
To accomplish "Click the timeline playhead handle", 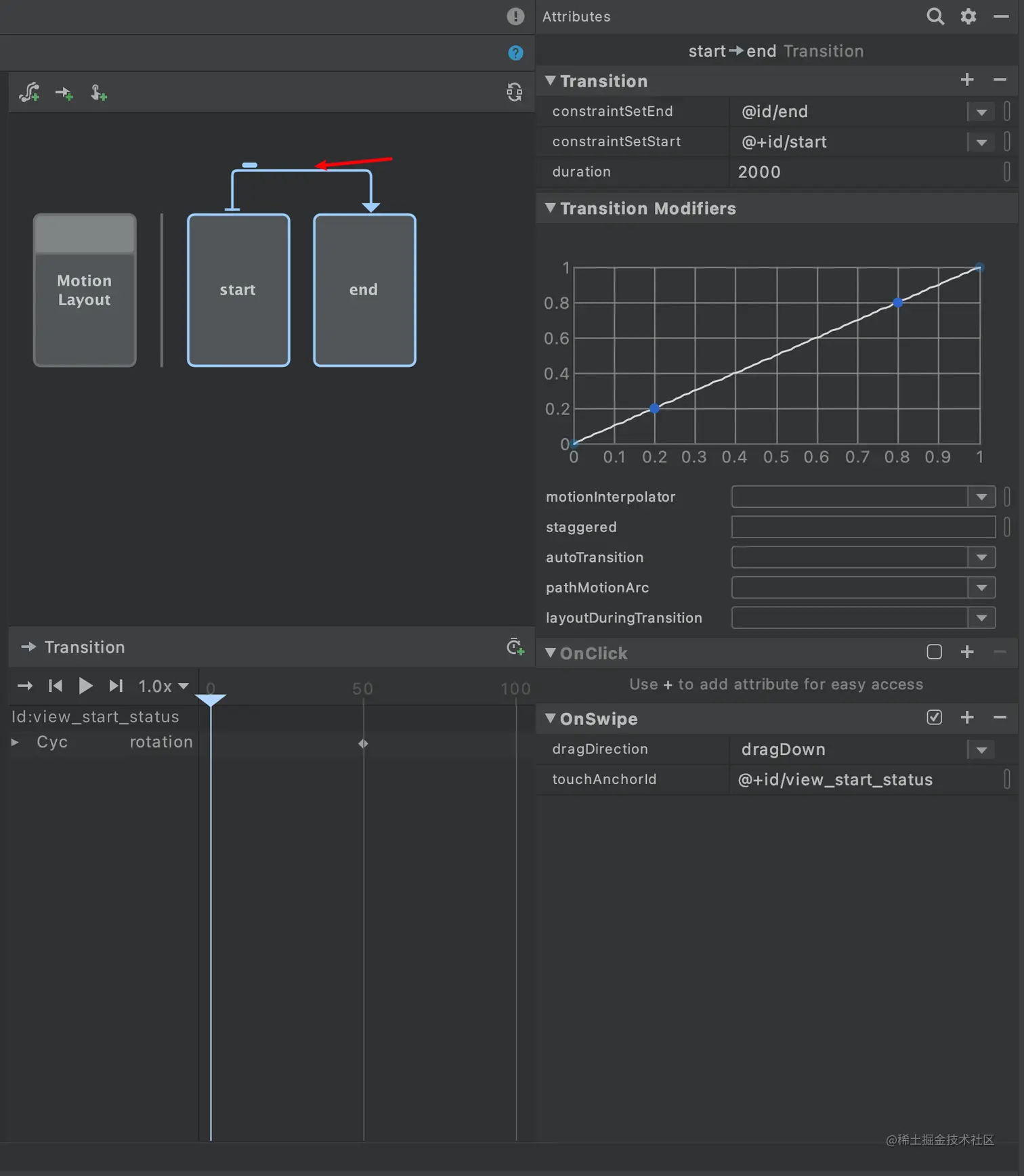I will pyautogui.click(x=211, y=699).
